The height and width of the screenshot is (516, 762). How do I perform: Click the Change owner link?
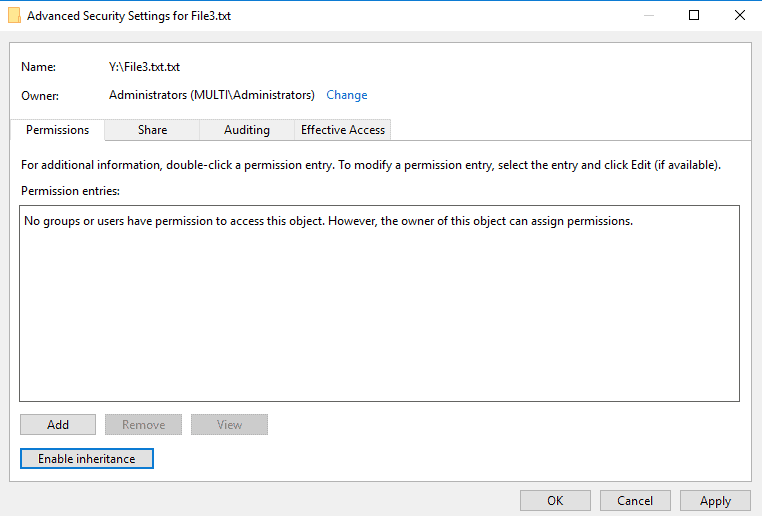346,95
